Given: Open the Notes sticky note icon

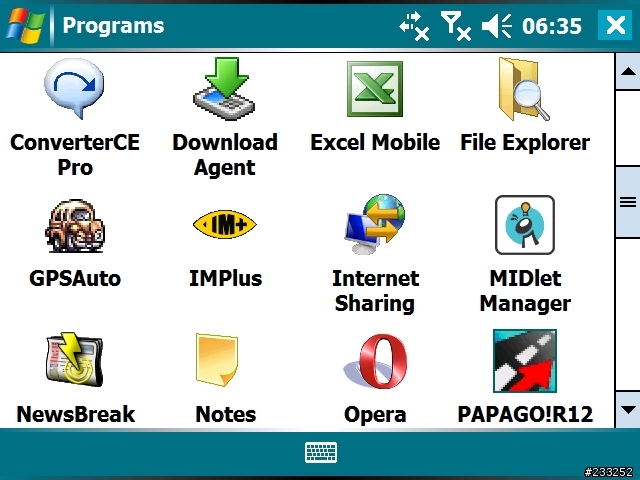Looking at the screenshot, I should point(217,360).
